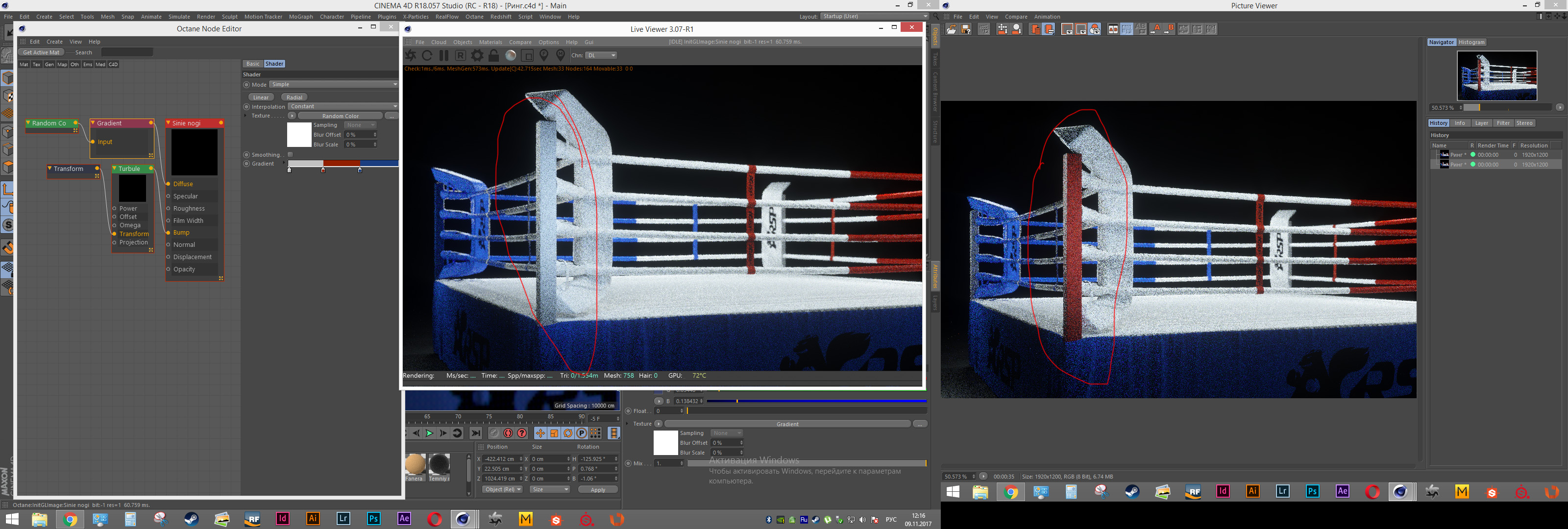1568x529 pixels.
Task: Open the Interpolation Constant dropdown
Action: pos(343,106)
